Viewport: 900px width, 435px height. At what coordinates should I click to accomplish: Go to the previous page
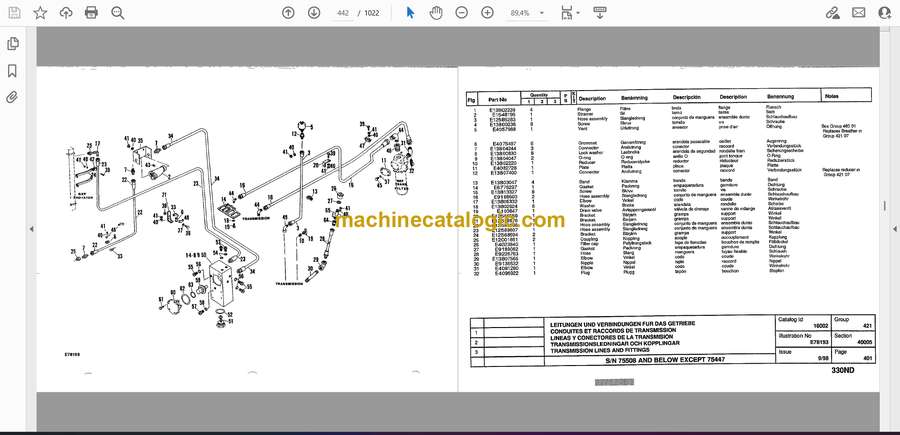(x=288, y=13)
